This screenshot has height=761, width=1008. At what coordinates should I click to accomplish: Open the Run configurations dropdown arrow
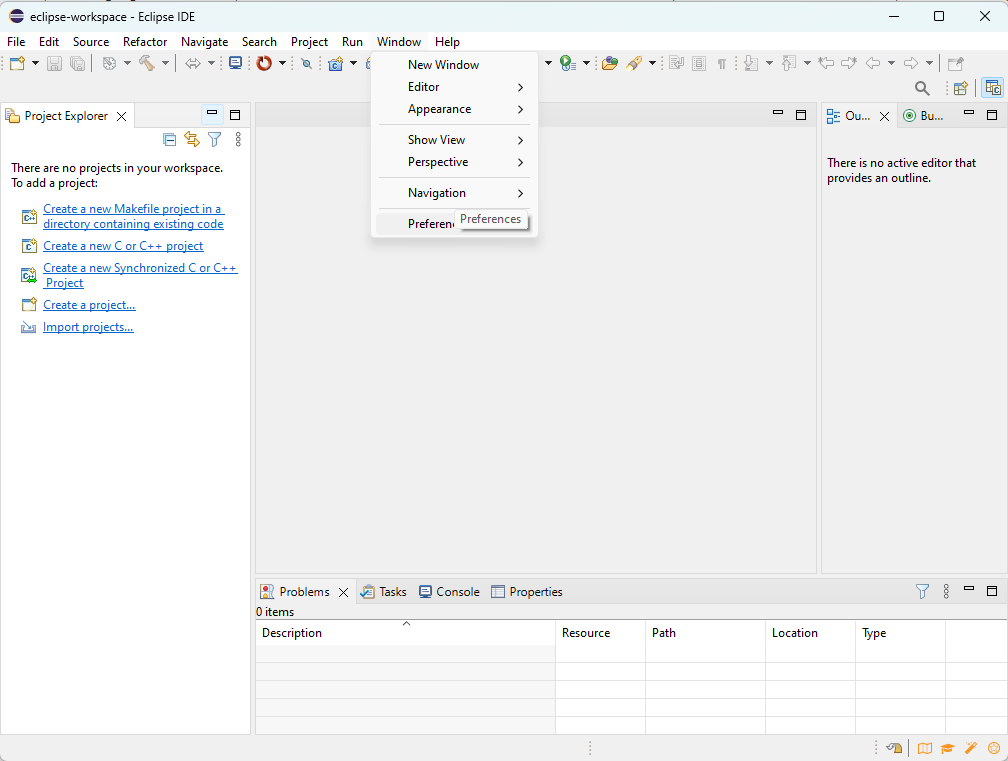586,62
